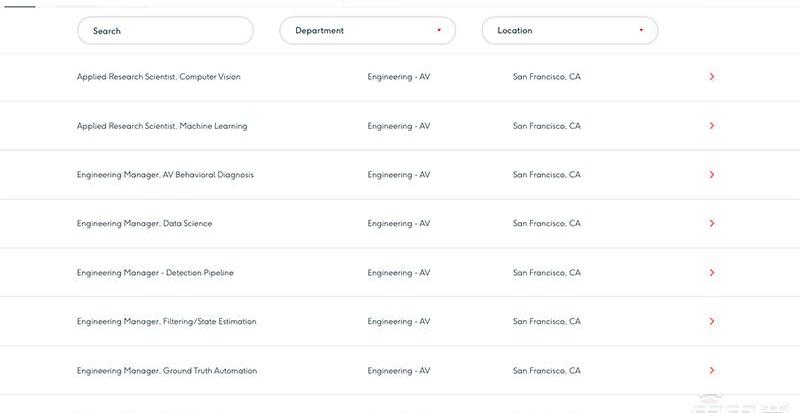
Task: Open arrow beside Filtering/State Estimation listing
Action: pyautogui.click(x=712, y=321)
